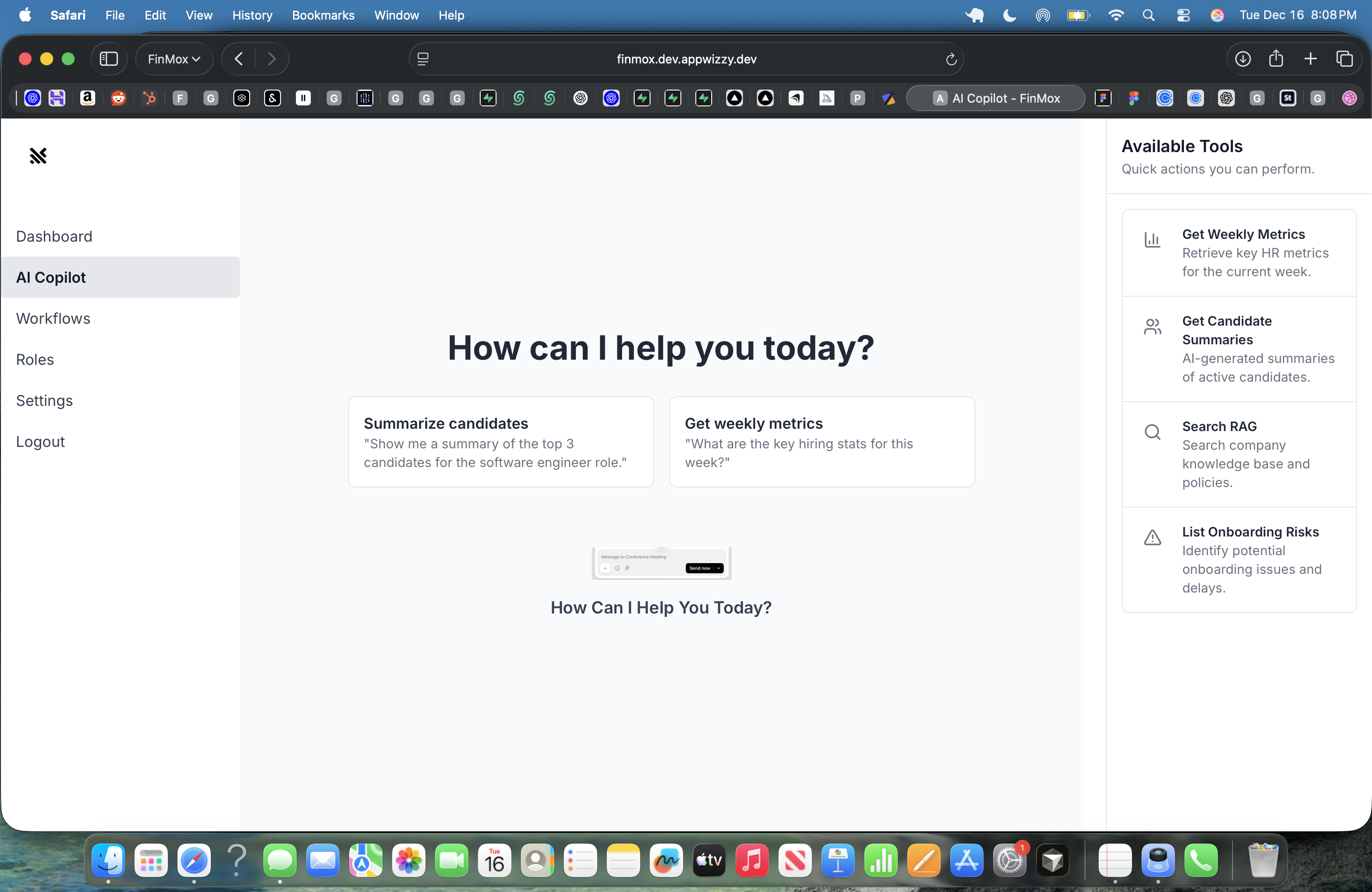The height and width of the screenshot is (892, 1372).
Task: Click the magnifier icon next to Search RAG
Action: point(1152,432)
